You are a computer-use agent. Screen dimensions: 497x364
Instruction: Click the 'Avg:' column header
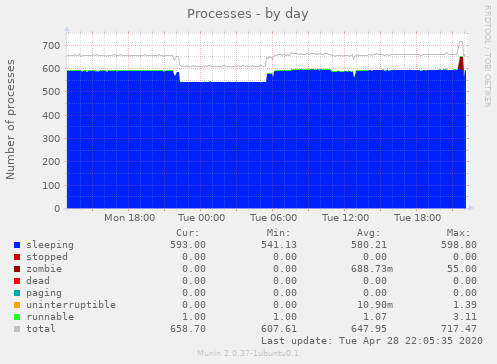[x=368, y=233]
